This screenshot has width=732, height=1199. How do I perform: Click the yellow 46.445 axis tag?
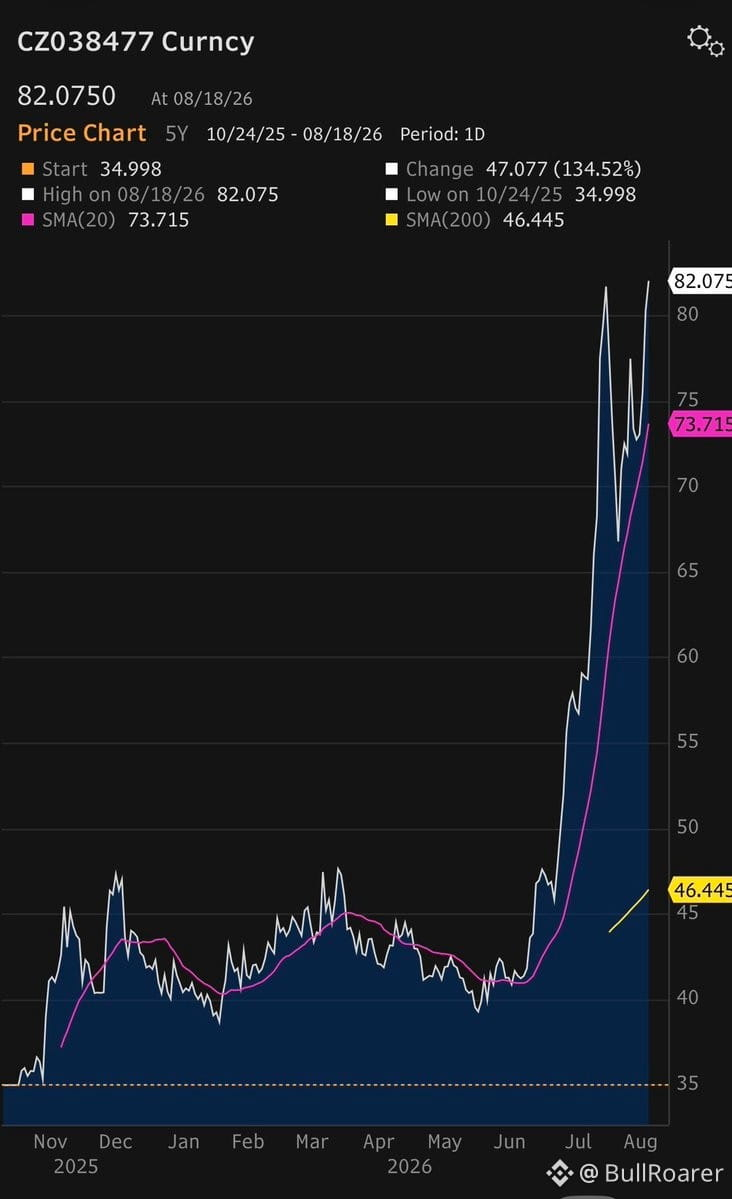[x=701, y=890]
